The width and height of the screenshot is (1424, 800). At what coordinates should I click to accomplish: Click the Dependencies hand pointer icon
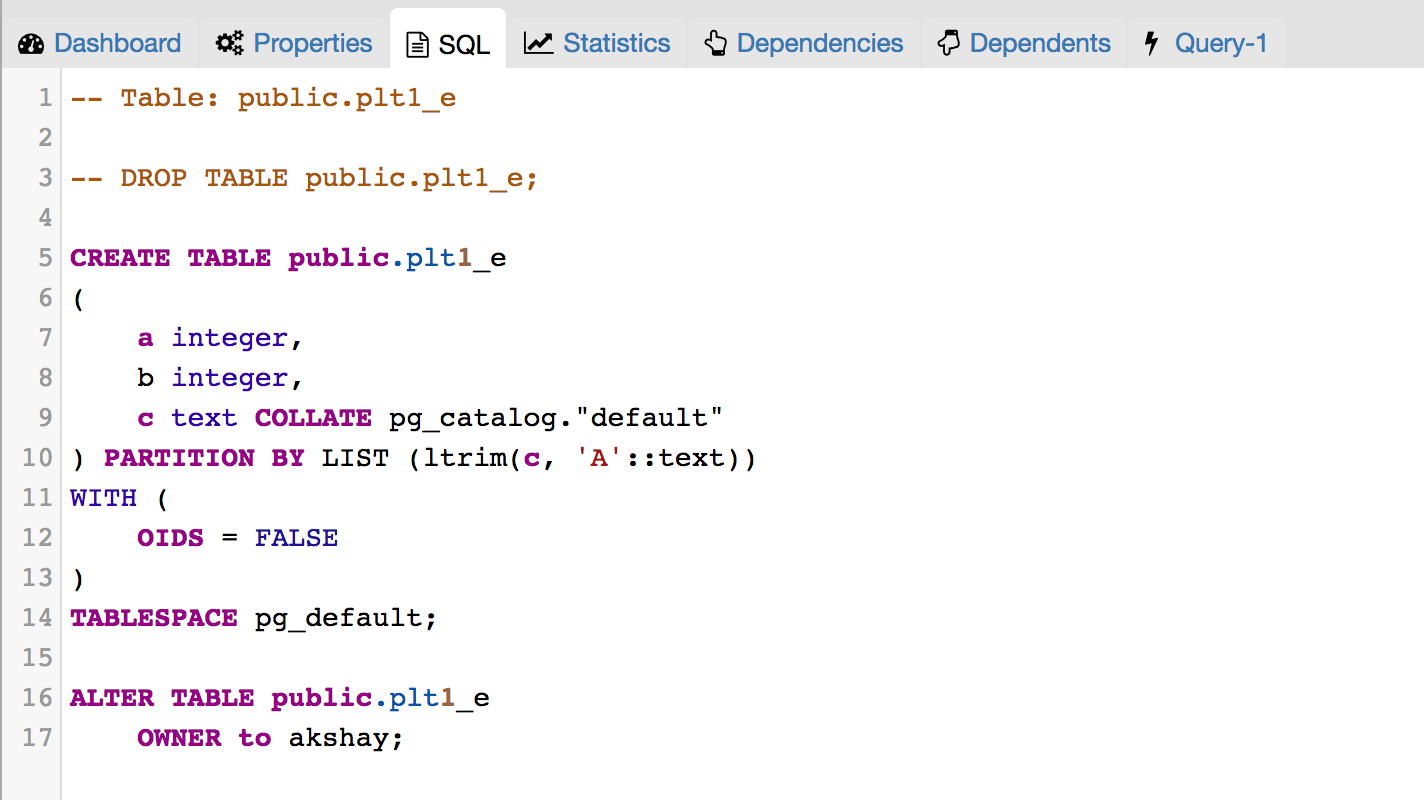(x=715, y=44)
